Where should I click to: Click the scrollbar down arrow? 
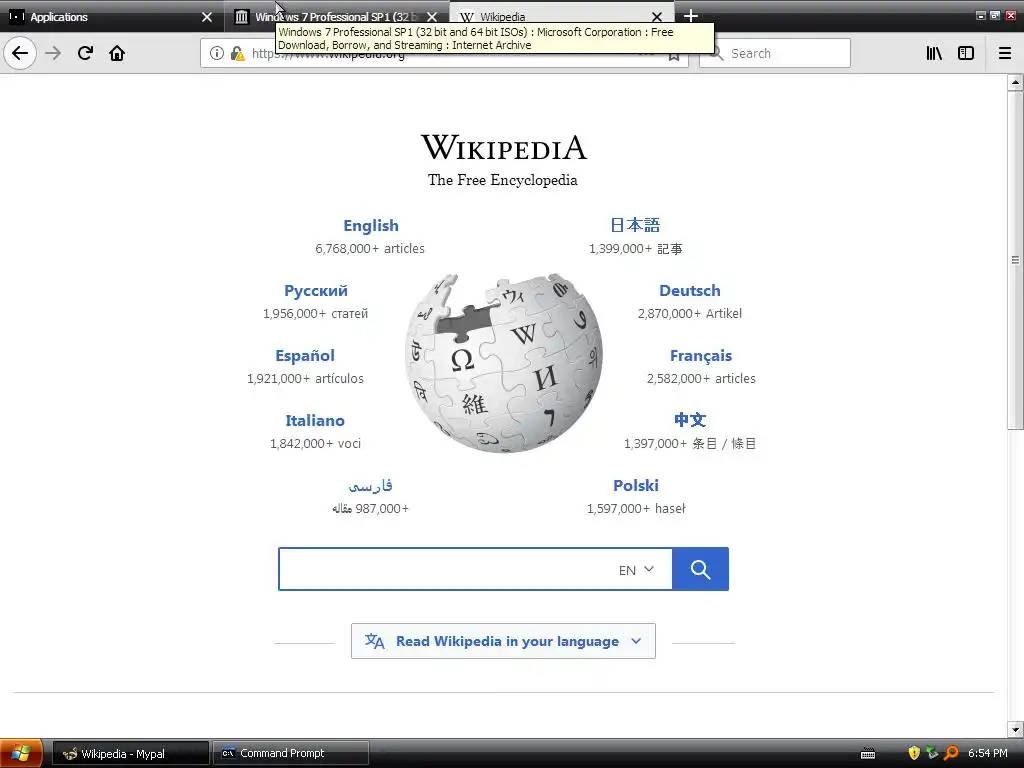pos(1015,729)
